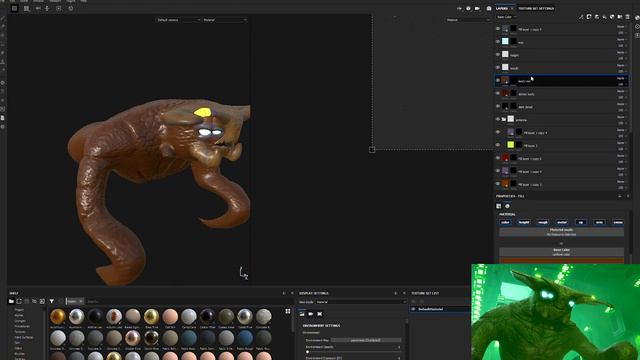Hide the red thumbnail fill layer
640x360 pixels.
498,158
